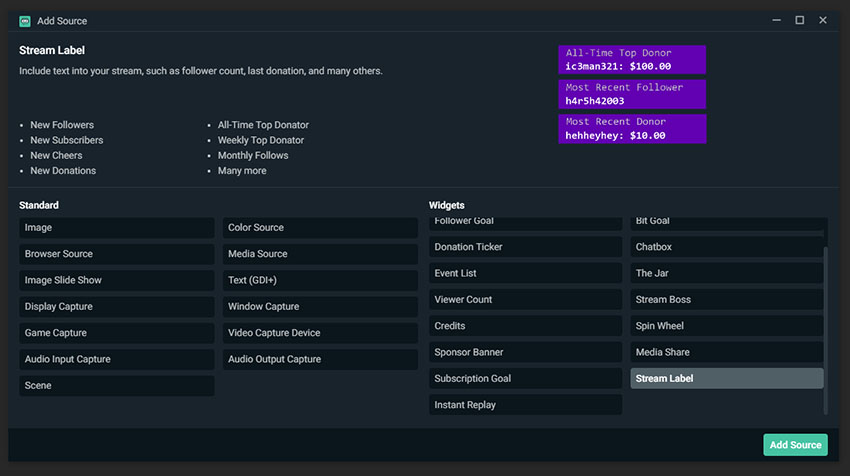Click the 'New Subscribers' bullet text

click(67, 140)
